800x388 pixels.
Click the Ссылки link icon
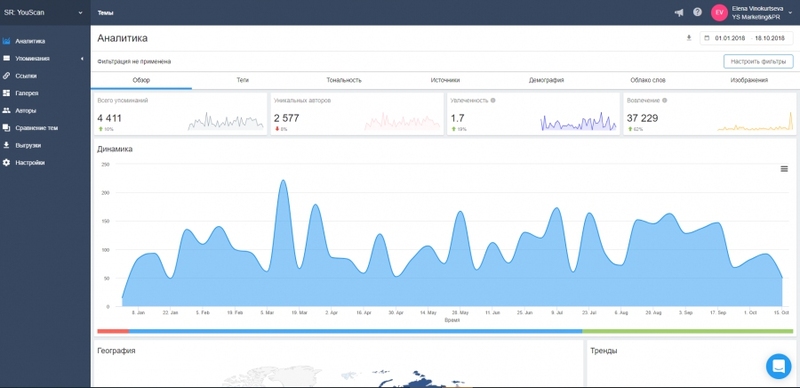click(6, 76)
